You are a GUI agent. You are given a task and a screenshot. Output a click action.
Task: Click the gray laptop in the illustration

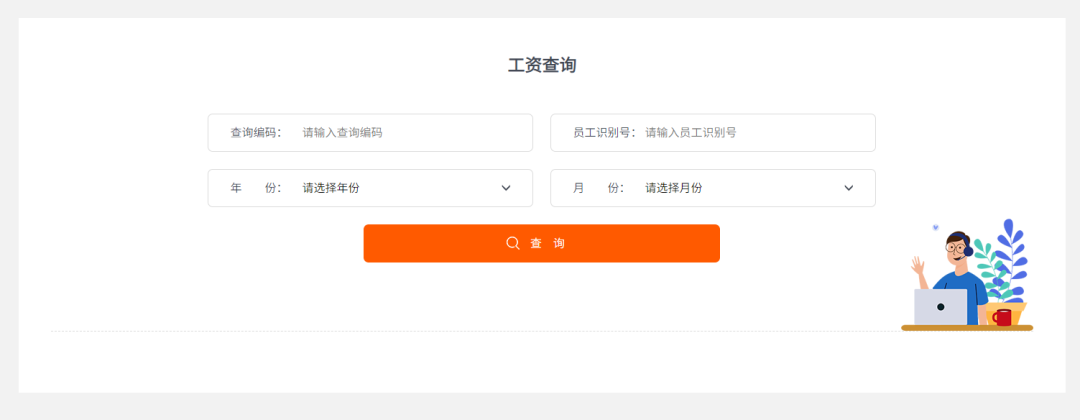pos(940,307)
